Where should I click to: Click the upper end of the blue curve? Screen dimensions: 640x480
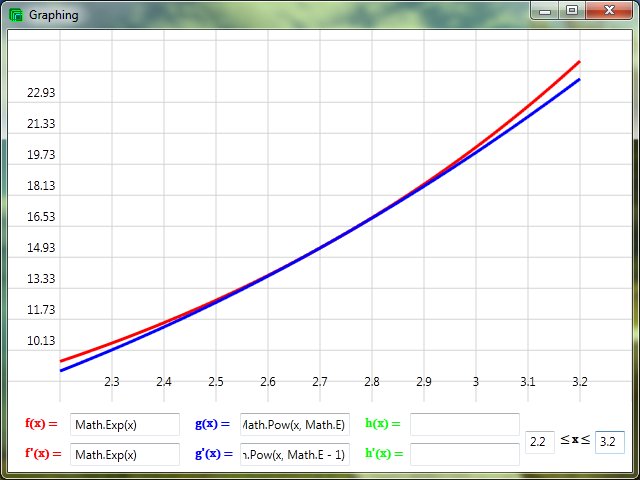(578, 80)
